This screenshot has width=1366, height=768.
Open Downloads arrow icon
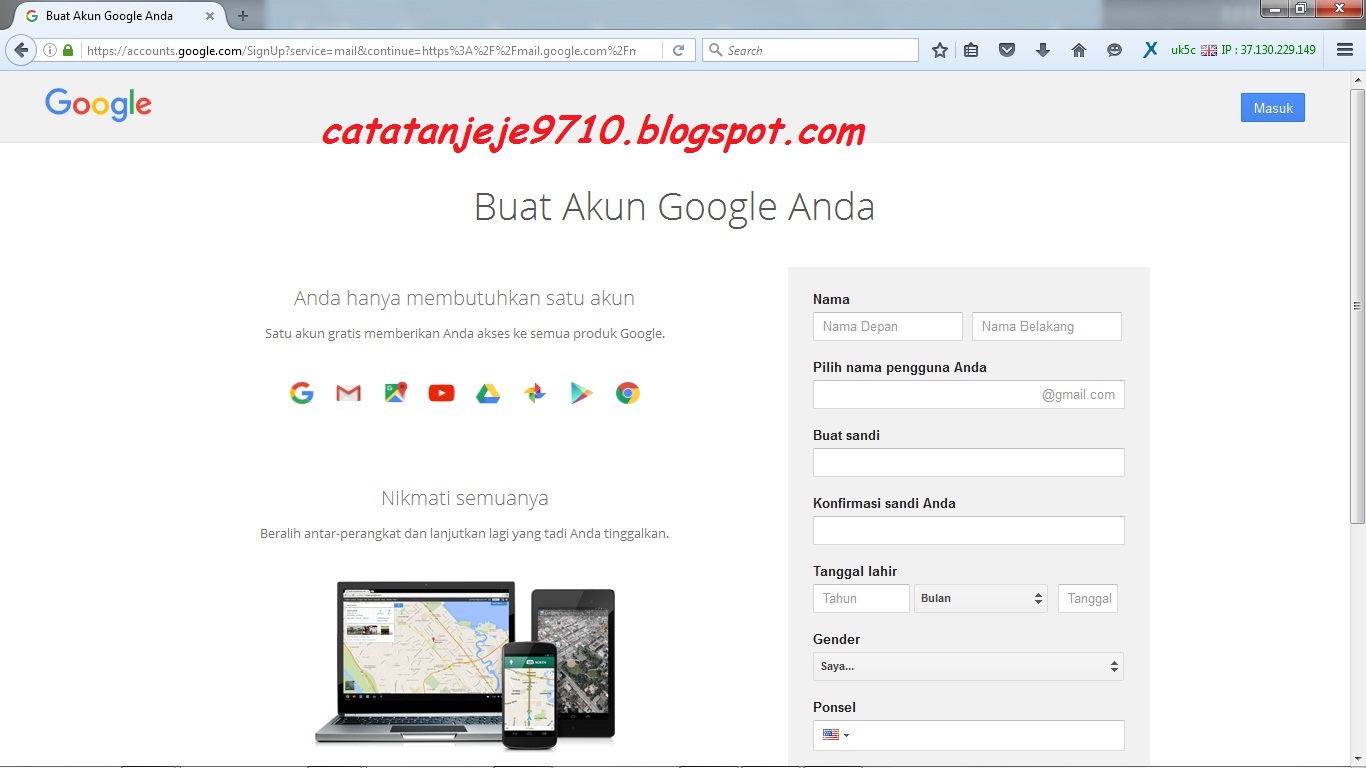(1043, 50)
